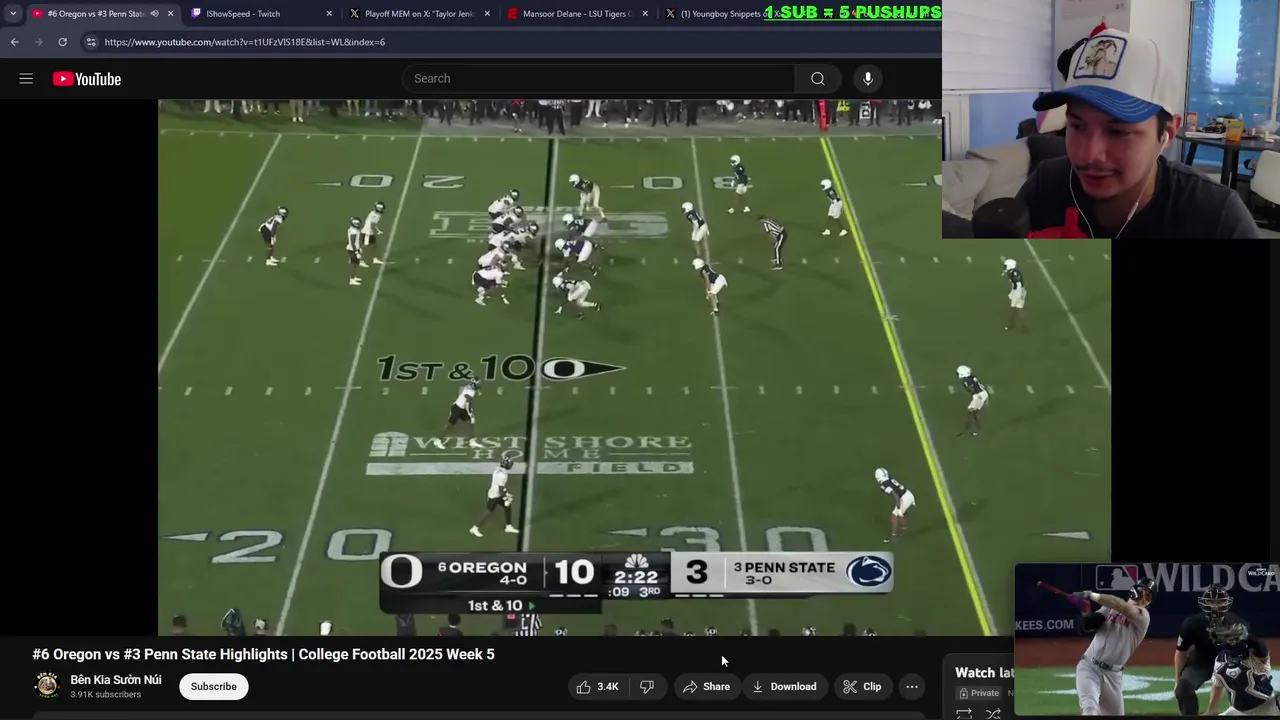Viewport: 1280px width, 720px height.
Task: Open the YouTube hamburger guide menu
Action: click(26, 79)
